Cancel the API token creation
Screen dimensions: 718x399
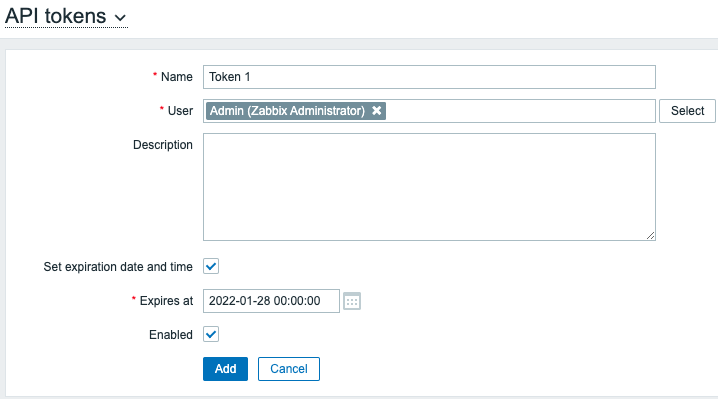tap(288, 369)
